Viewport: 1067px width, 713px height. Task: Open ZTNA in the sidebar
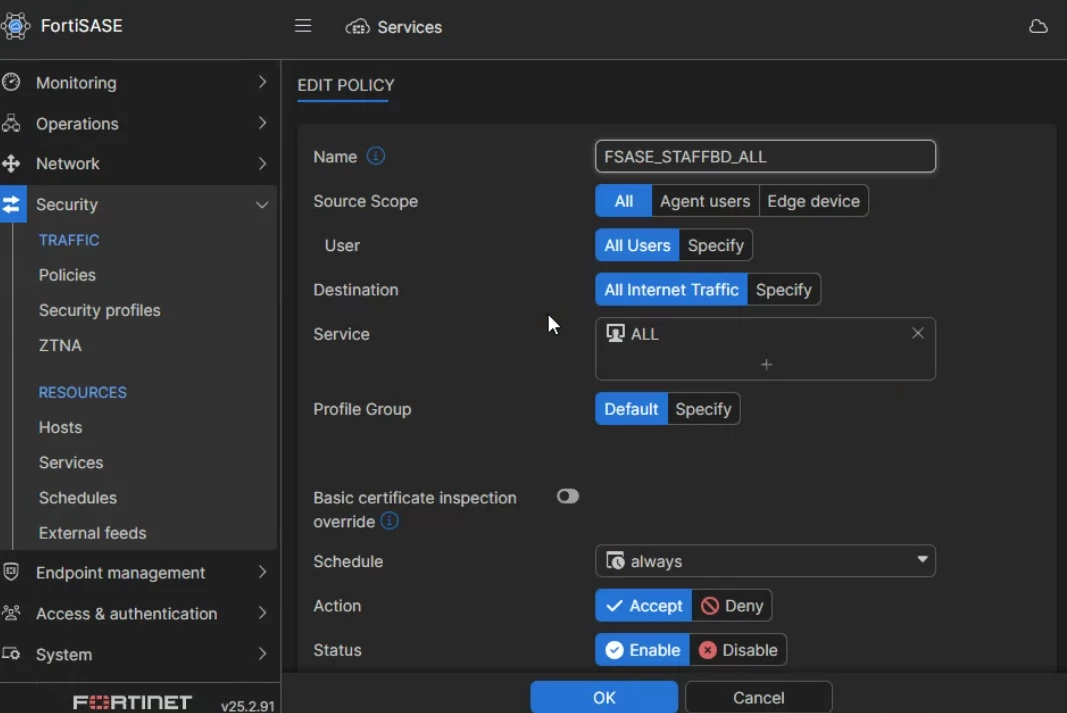pyautogui.click(x=60, y=346)
